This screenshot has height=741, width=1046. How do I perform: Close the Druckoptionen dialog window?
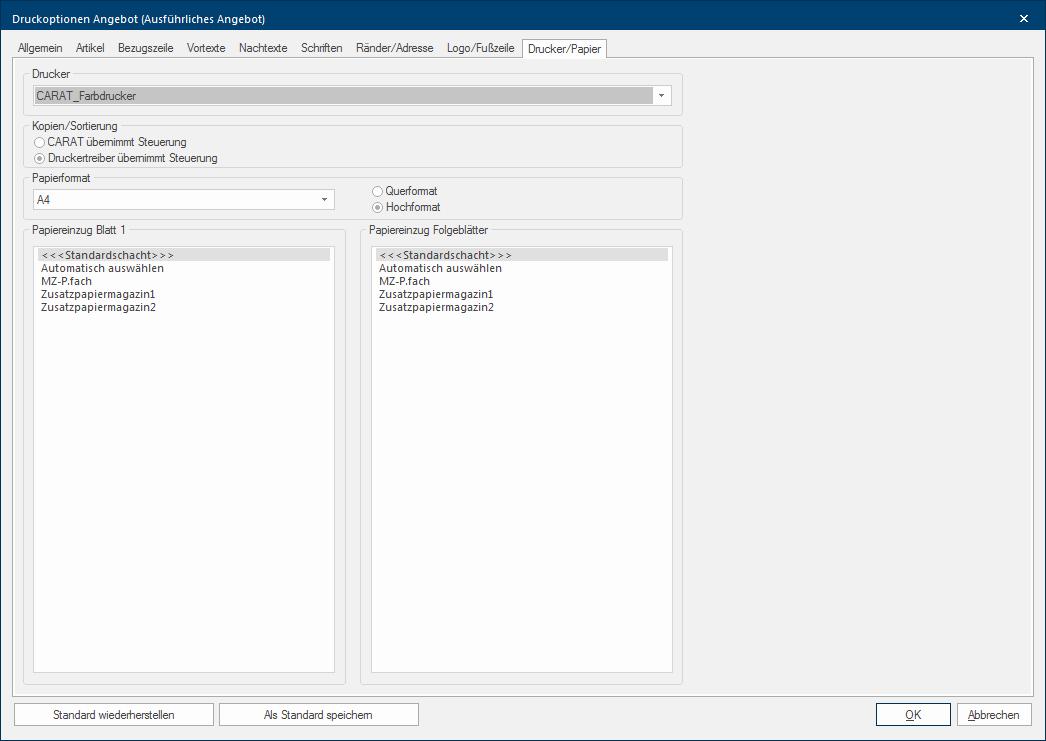point(1023,18)
